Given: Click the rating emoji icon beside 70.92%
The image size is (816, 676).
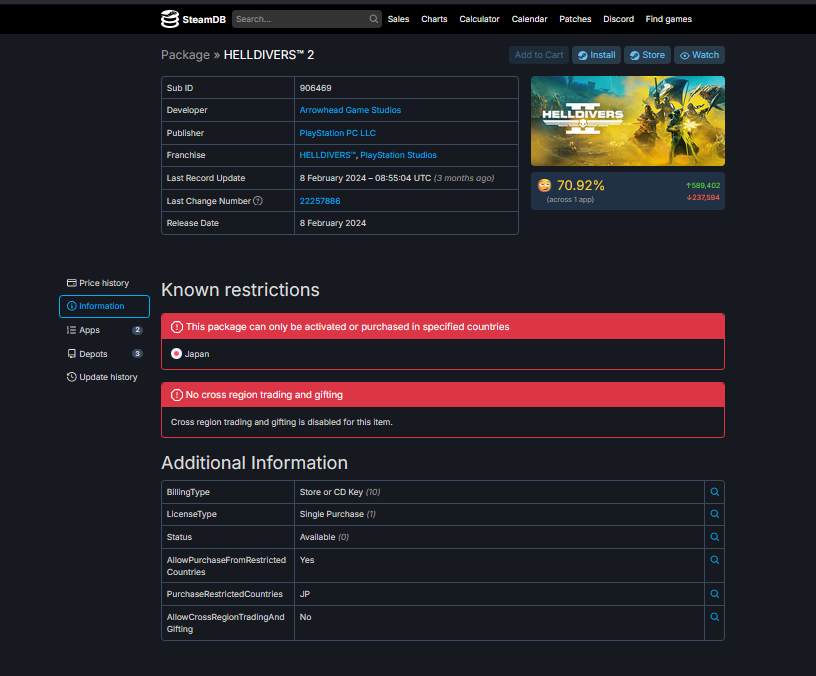Looking at the screenshot, I should (x=544, y=186).
